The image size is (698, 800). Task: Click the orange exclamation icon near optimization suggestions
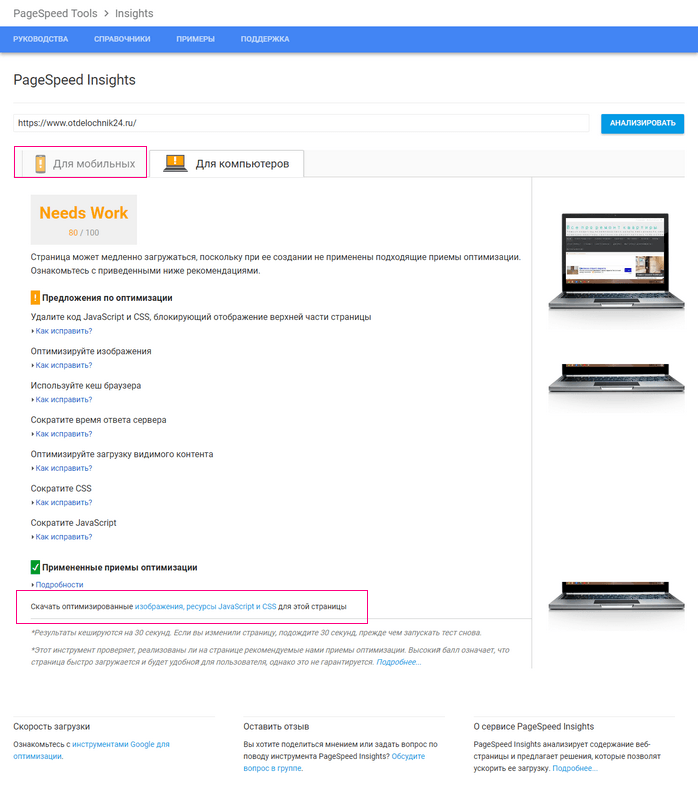point(35,297)
